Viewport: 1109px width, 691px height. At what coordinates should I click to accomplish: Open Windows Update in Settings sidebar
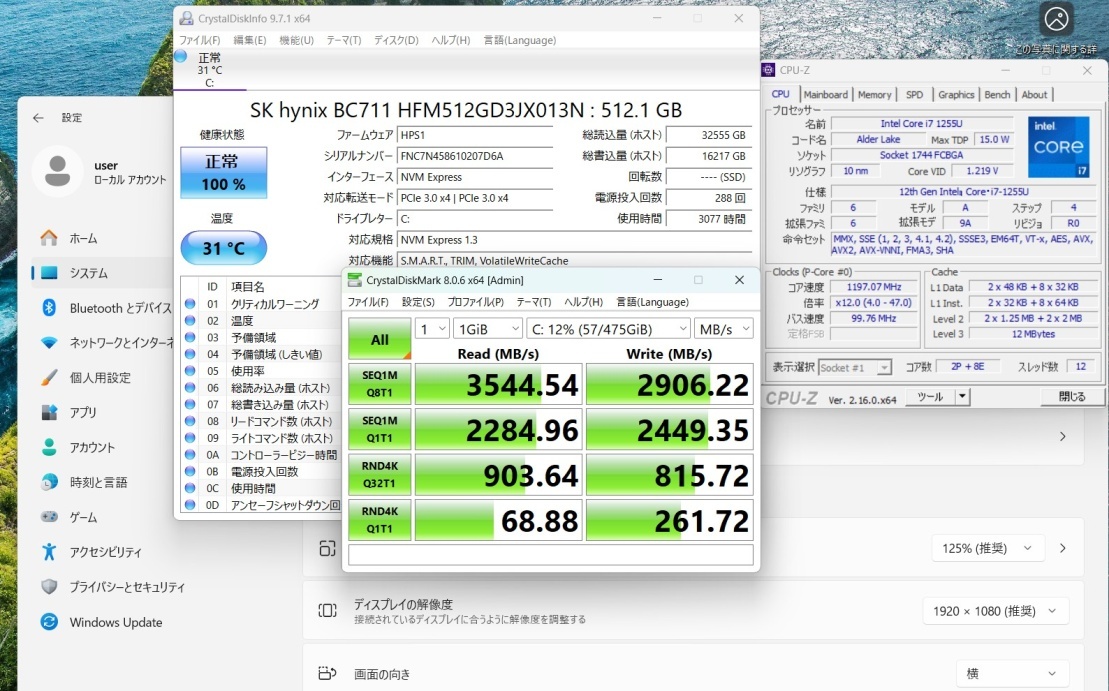coord(115,622)
